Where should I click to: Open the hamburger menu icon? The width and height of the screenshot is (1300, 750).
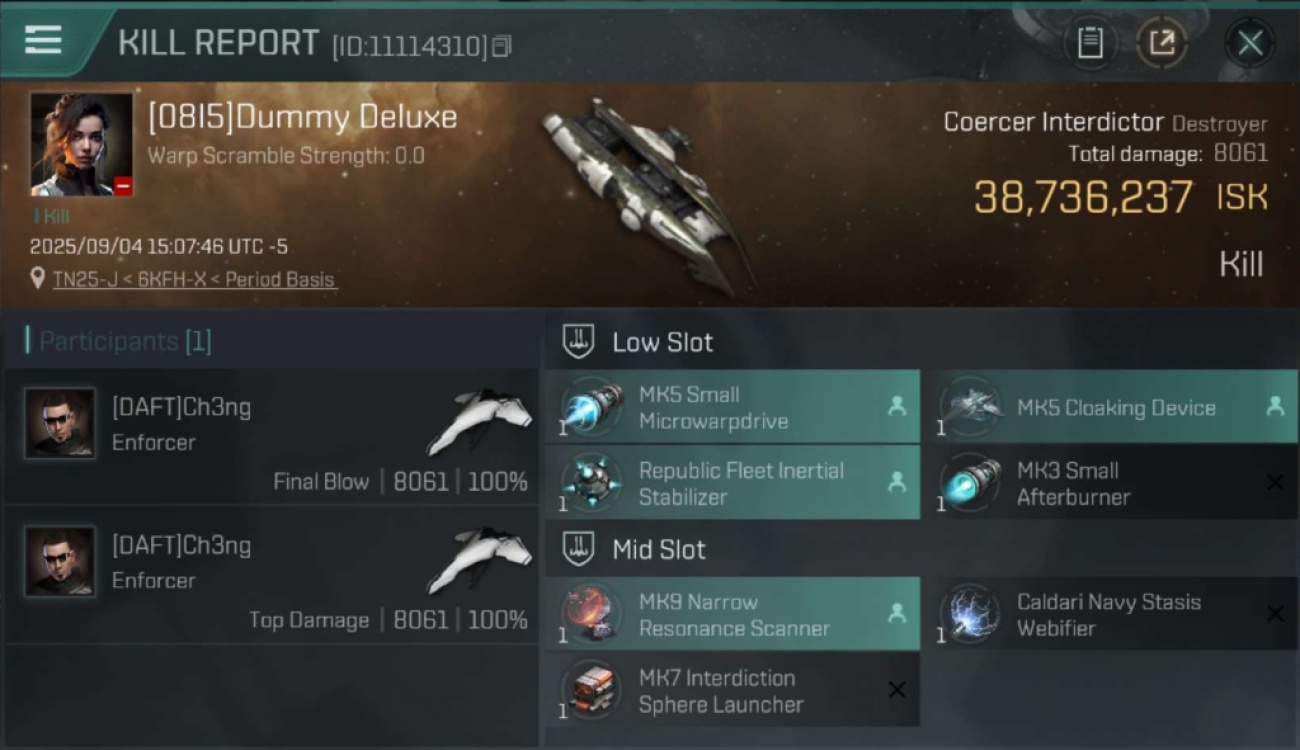(x=43, y=40)
